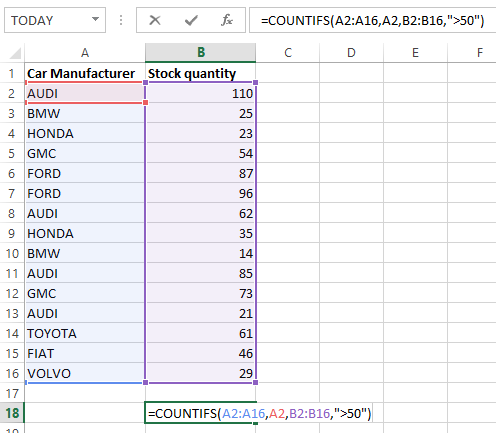Click cell A10 containing BMW
Viewport: 496px width, 433px height.
click(85, 253)
